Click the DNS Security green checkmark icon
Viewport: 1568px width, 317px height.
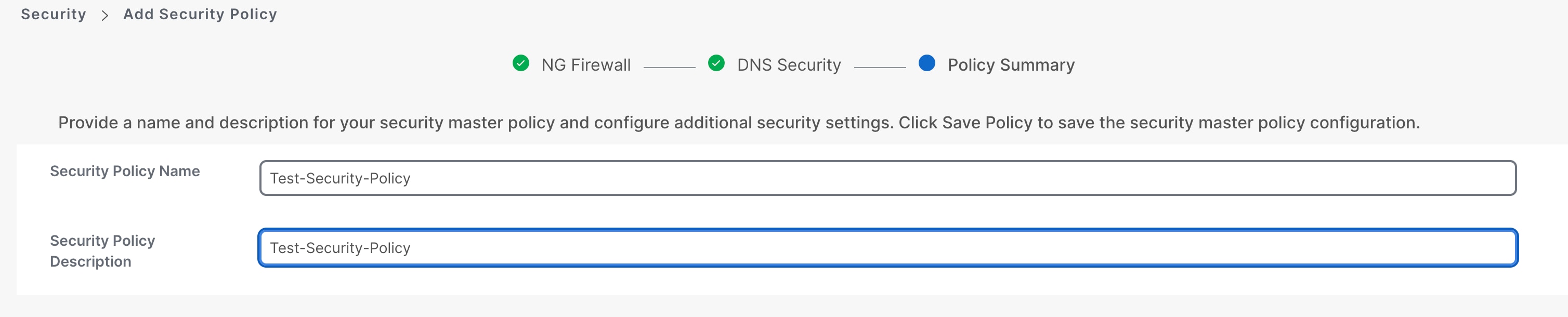pos(716,63)
